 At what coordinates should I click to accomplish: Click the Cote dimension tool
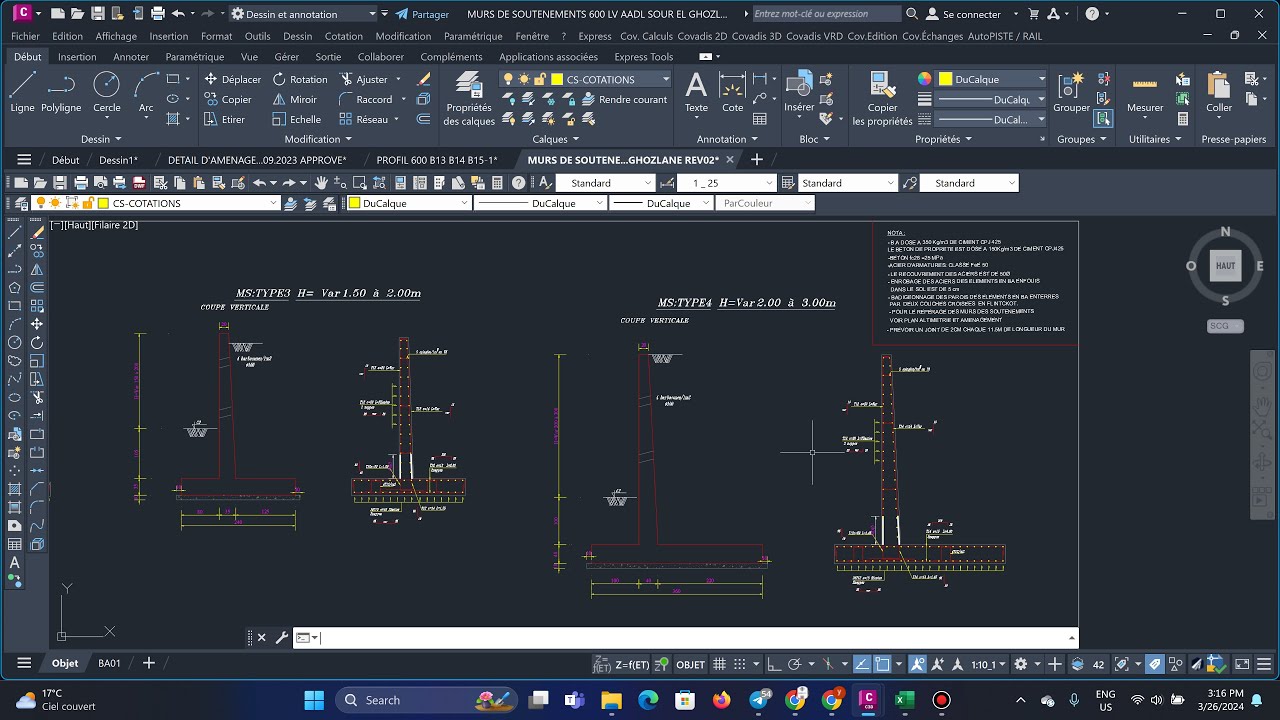tap(733, 93)
